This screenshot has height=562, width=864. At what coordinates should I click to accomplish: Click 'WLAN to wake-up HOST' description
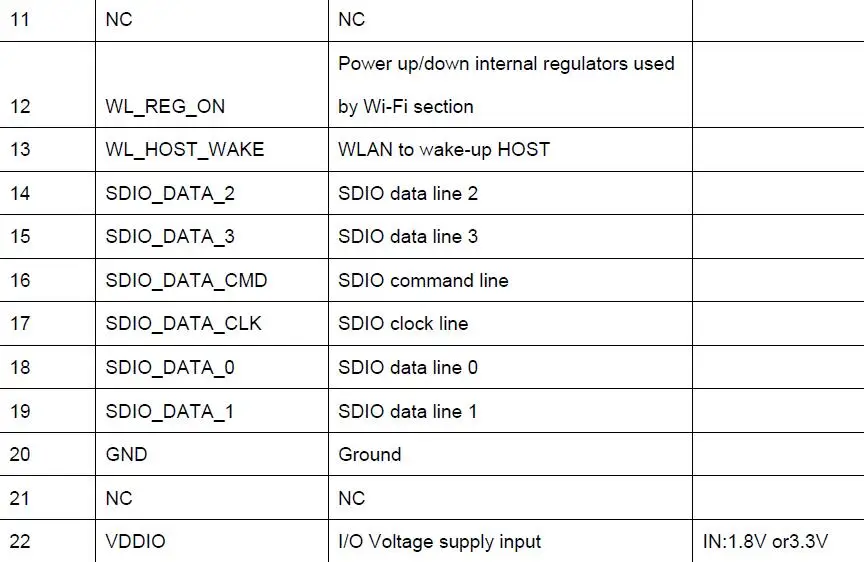[x=444, y=150]
